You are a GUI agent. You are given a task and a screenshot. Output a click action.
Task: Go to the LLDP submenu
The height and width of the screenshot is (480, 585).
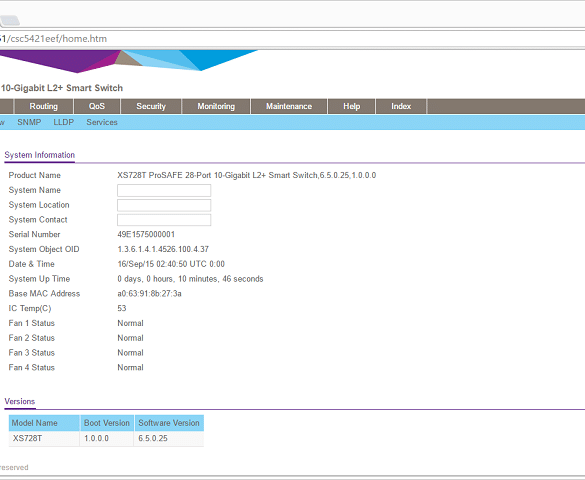pos(63,122)
